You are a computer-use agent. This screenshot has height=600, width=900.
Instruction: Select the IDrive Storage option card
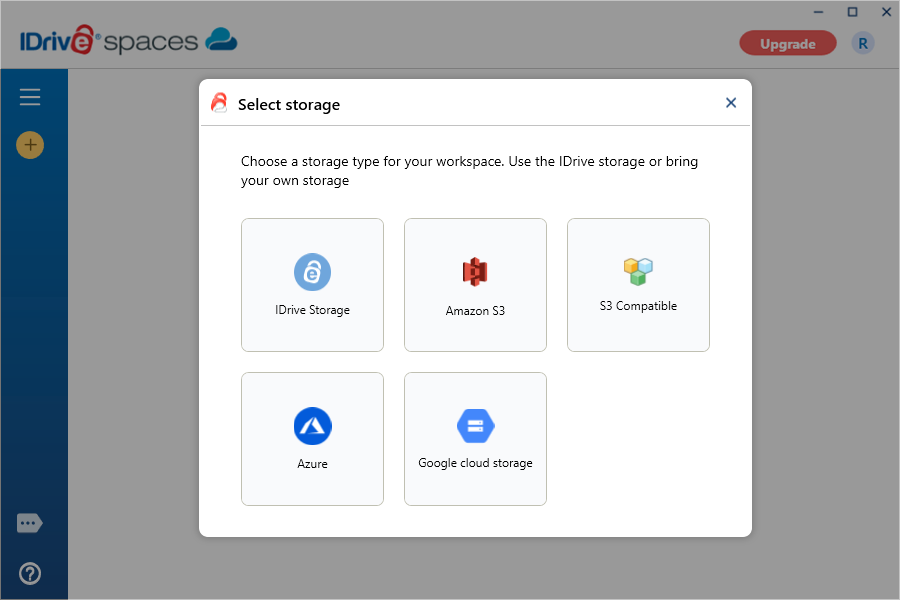[312, 285]
